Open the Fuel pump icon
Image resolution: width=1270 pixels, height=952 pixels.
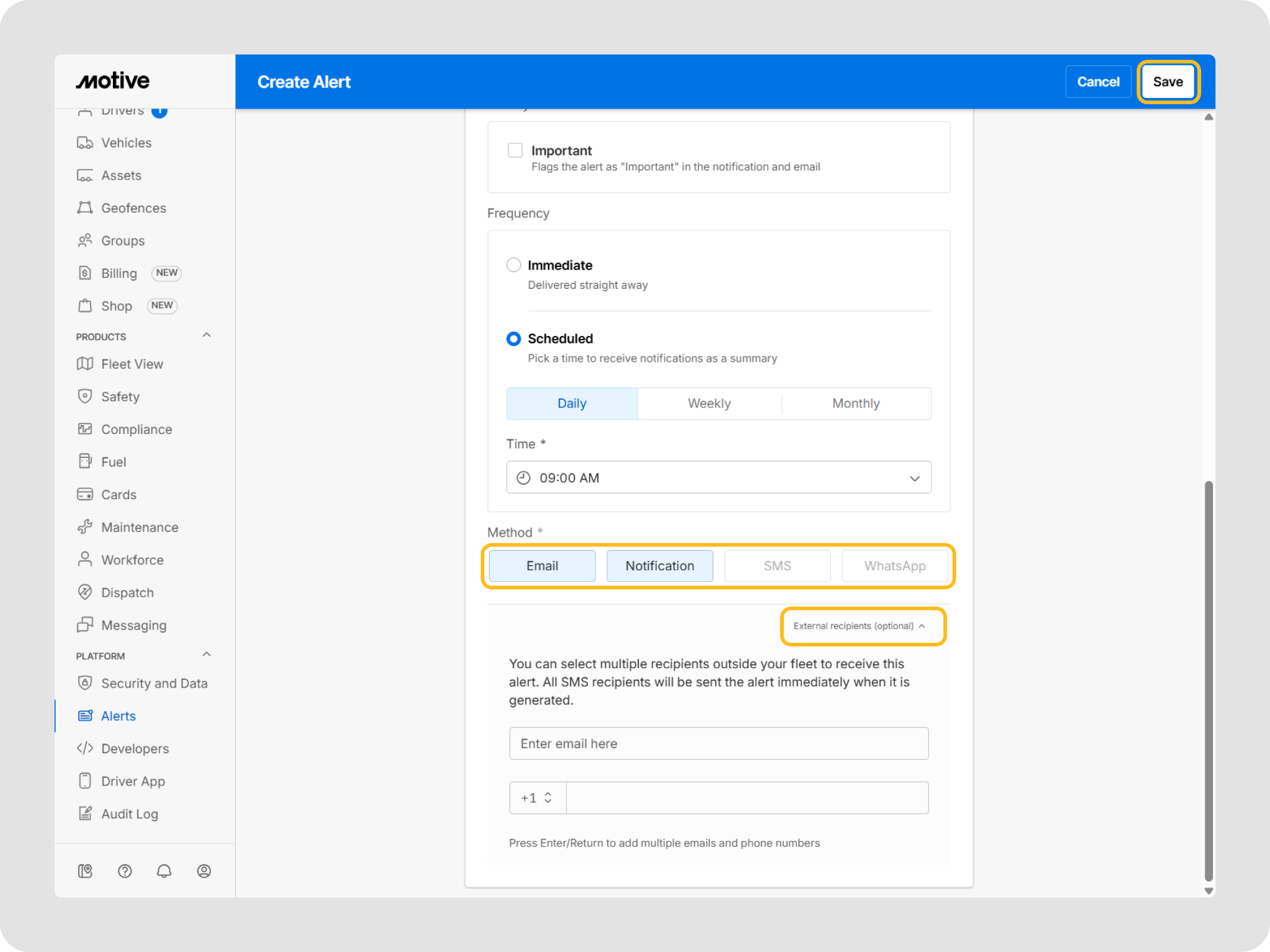[x=85, y=461]
